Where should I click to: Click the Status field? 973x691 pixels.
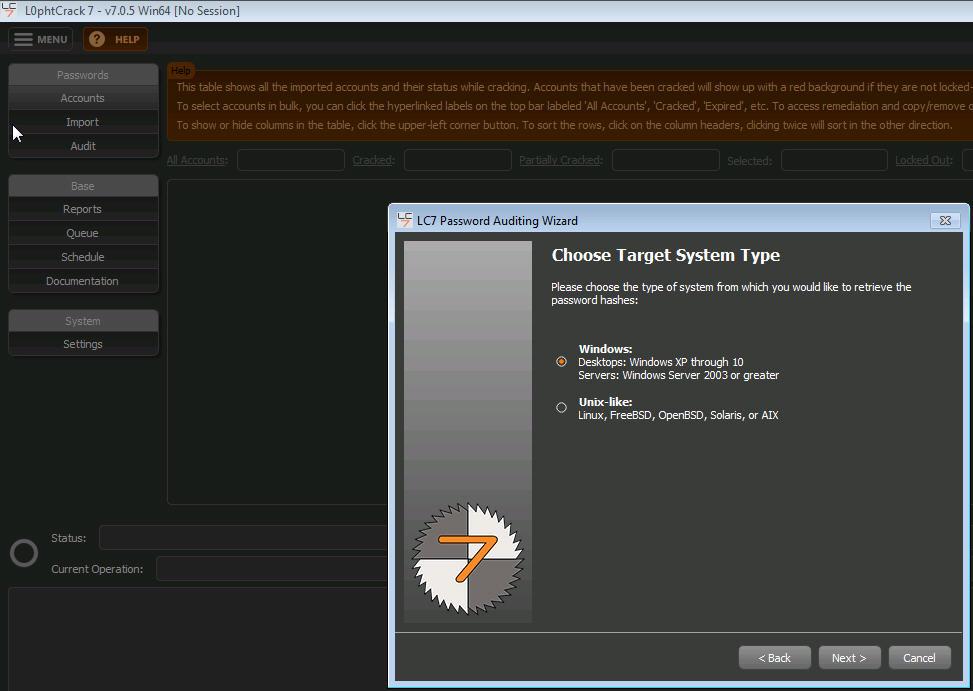244,538
